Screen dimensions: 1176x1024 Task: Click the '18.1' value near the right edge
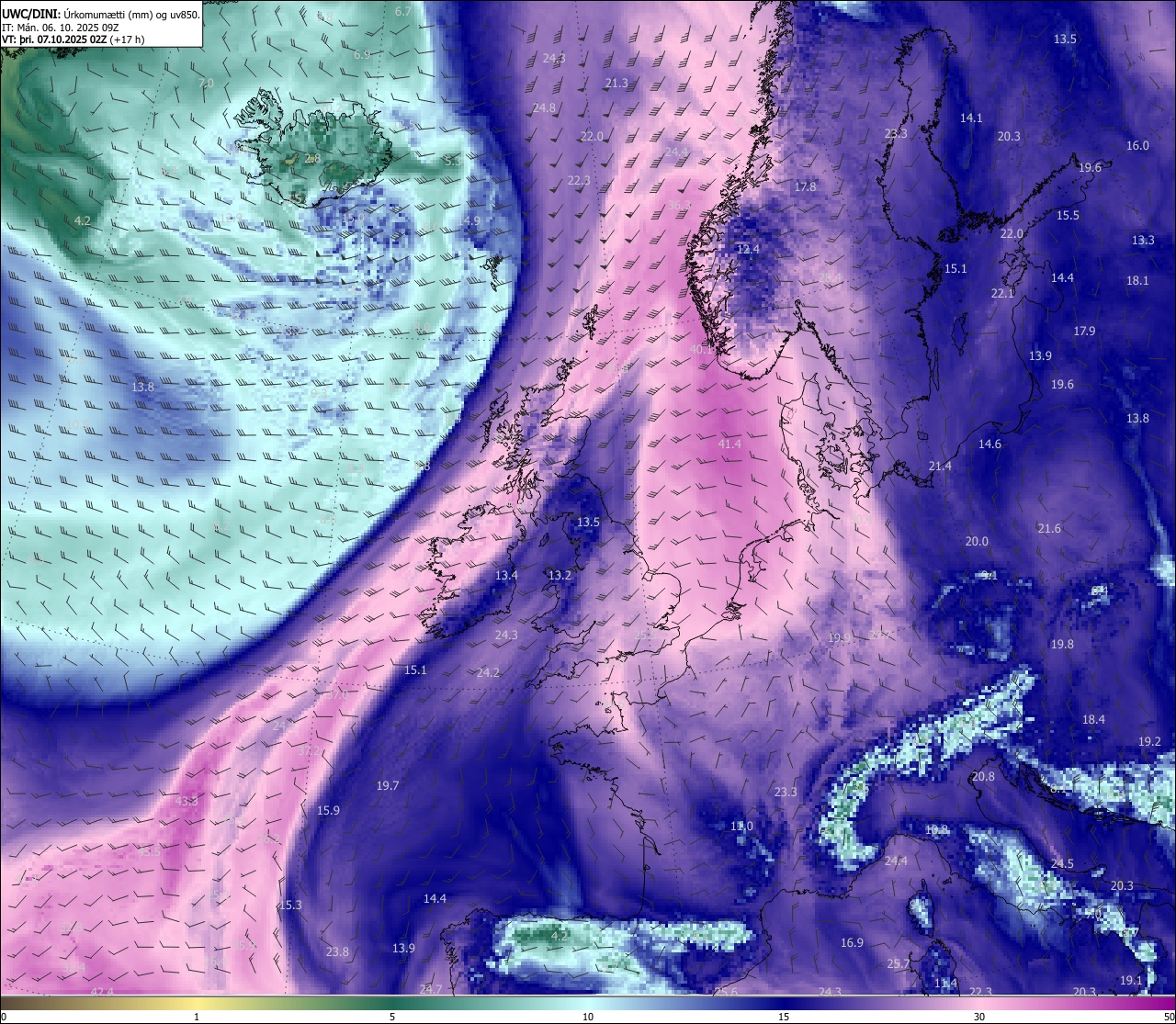pos(1137,281)
